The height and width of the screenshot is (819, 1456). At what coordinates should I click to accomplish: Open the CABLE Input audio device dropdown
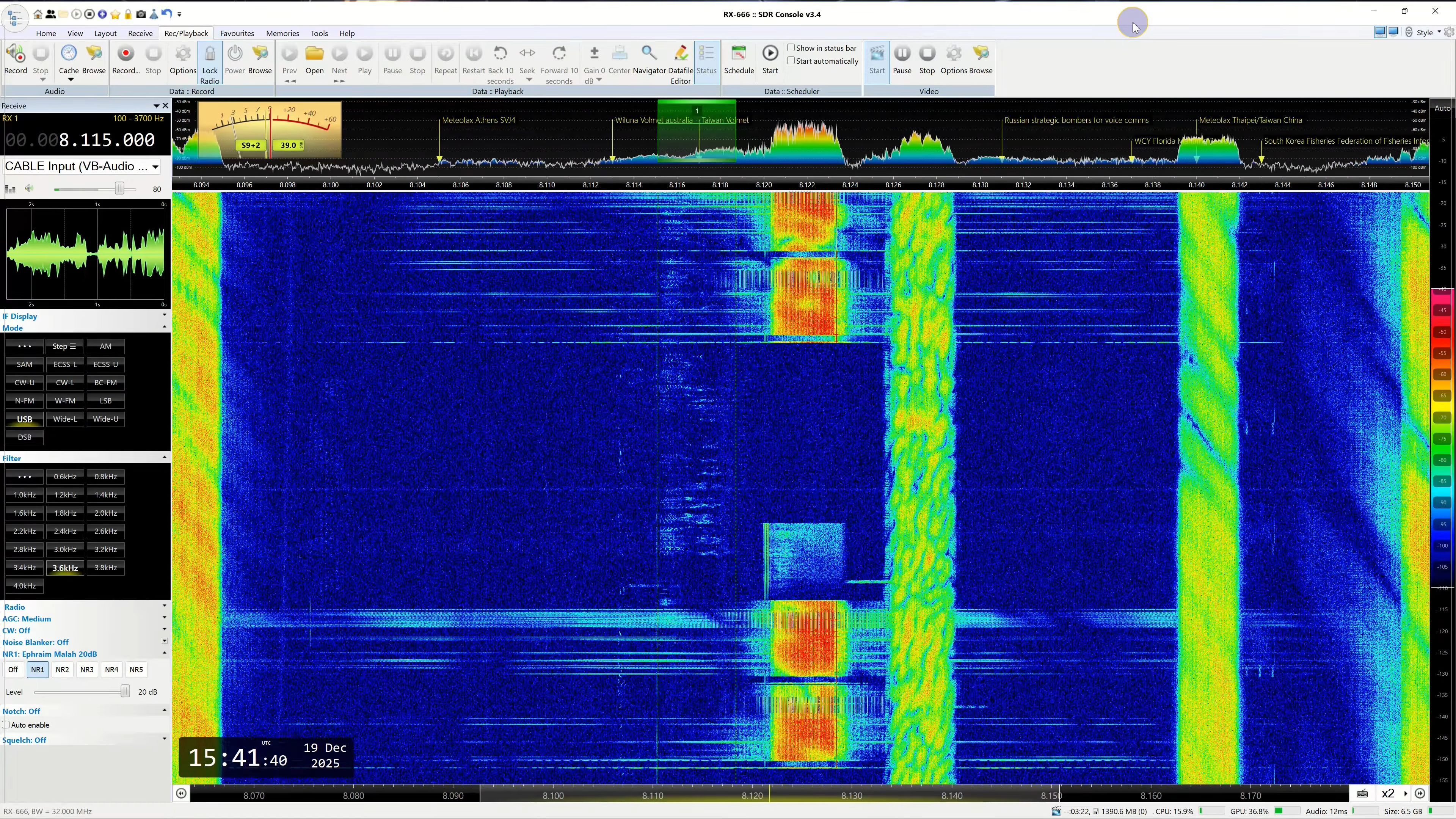pyautogui.click(x=155, y=167)
